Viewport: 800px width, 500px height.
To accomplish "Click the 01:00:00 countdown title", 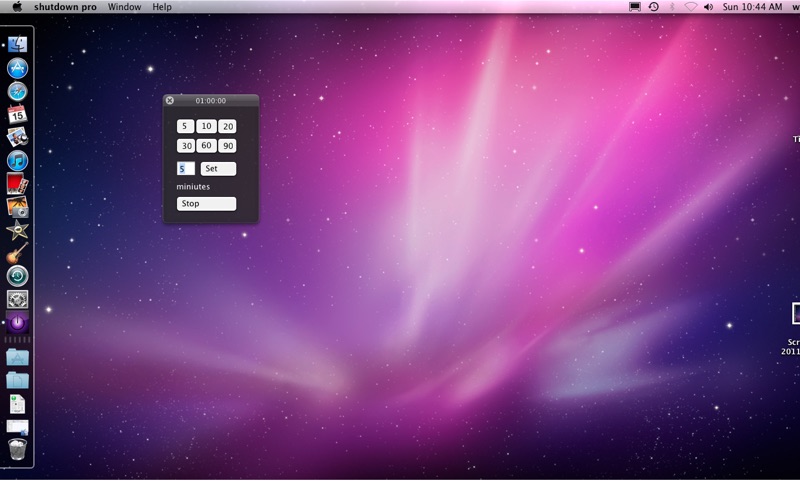I will [x=211, y=101].
